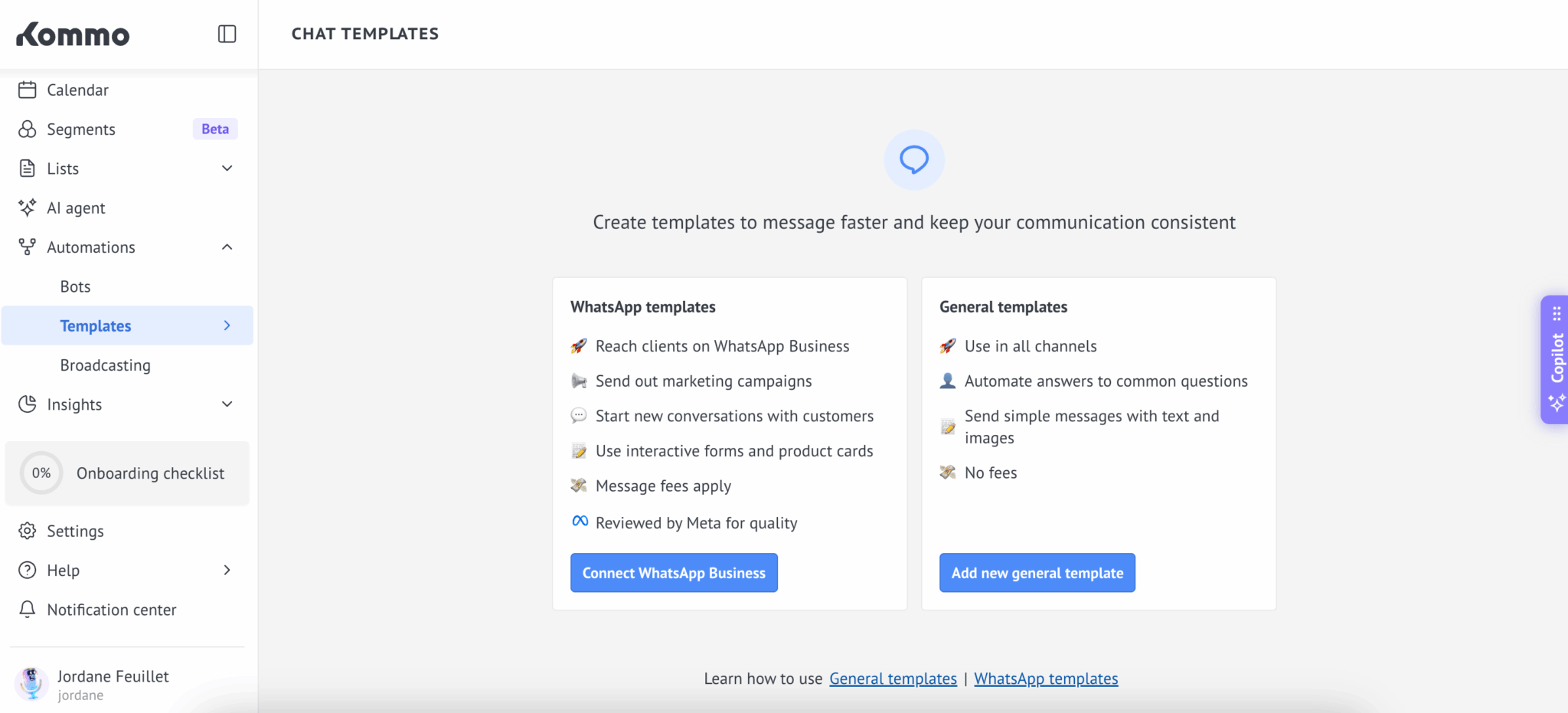This screenshot has width=1568, height=713.
Task: Click the megaphone icon next to marketing campaigns
Action: (x=579, y=381)
